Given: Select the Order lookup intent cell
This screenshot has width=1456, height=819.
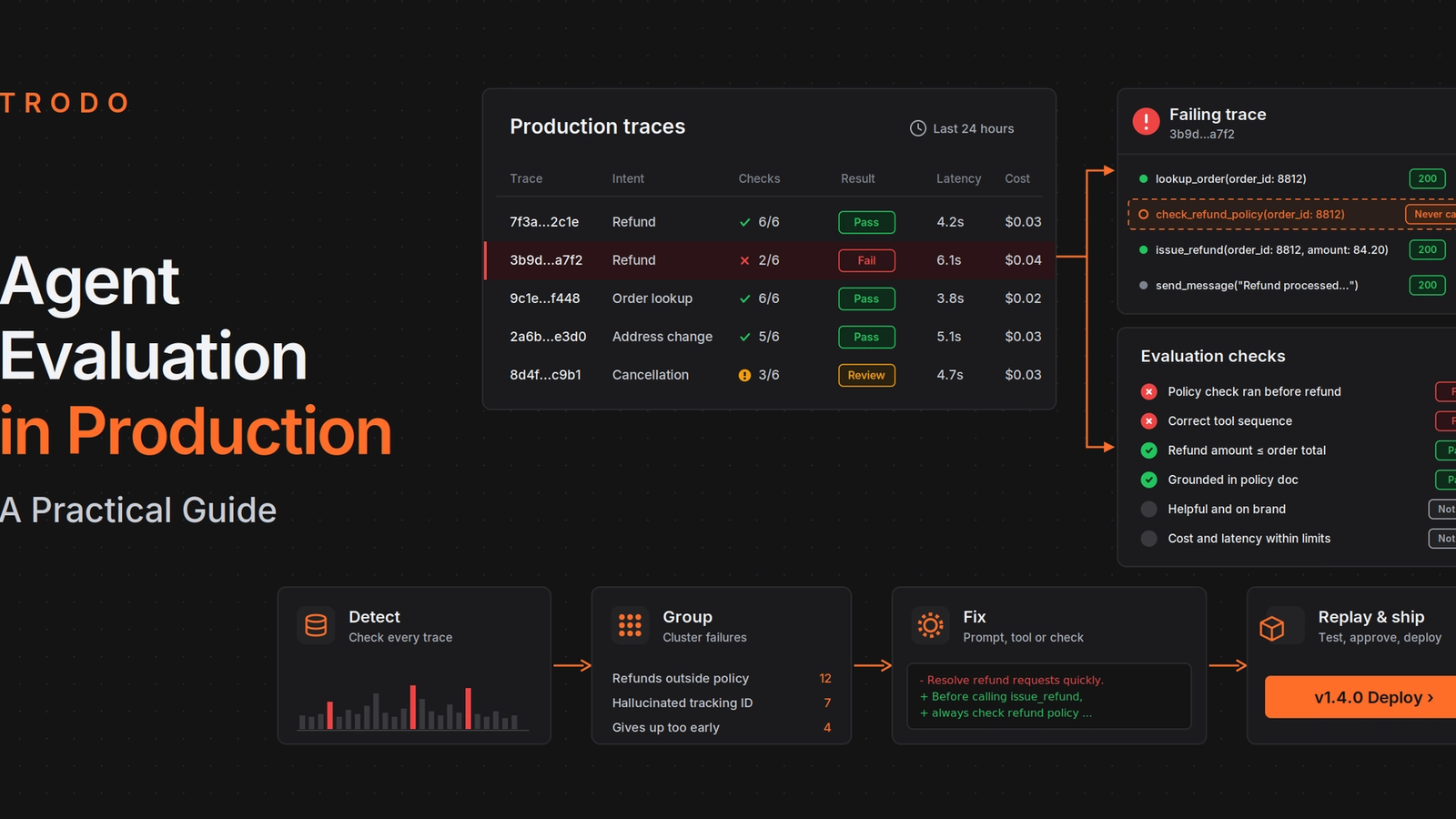Looking at the screenshot, I should [652, 298].
